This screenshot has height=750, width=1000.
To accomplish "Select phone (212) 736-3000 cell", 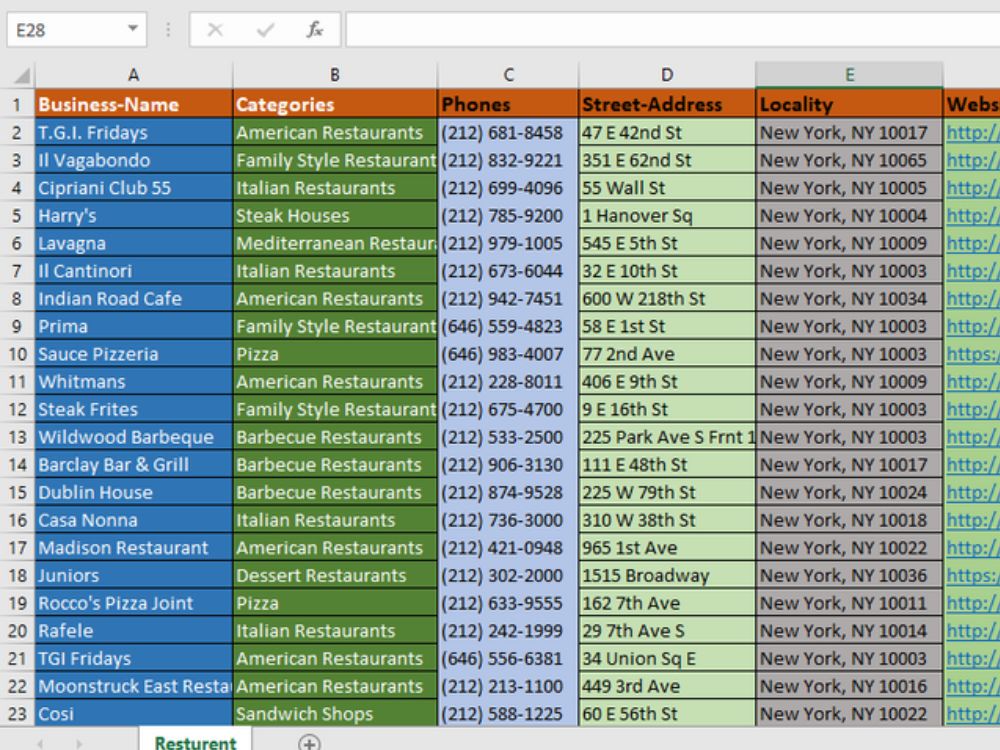I will point(508,520).
